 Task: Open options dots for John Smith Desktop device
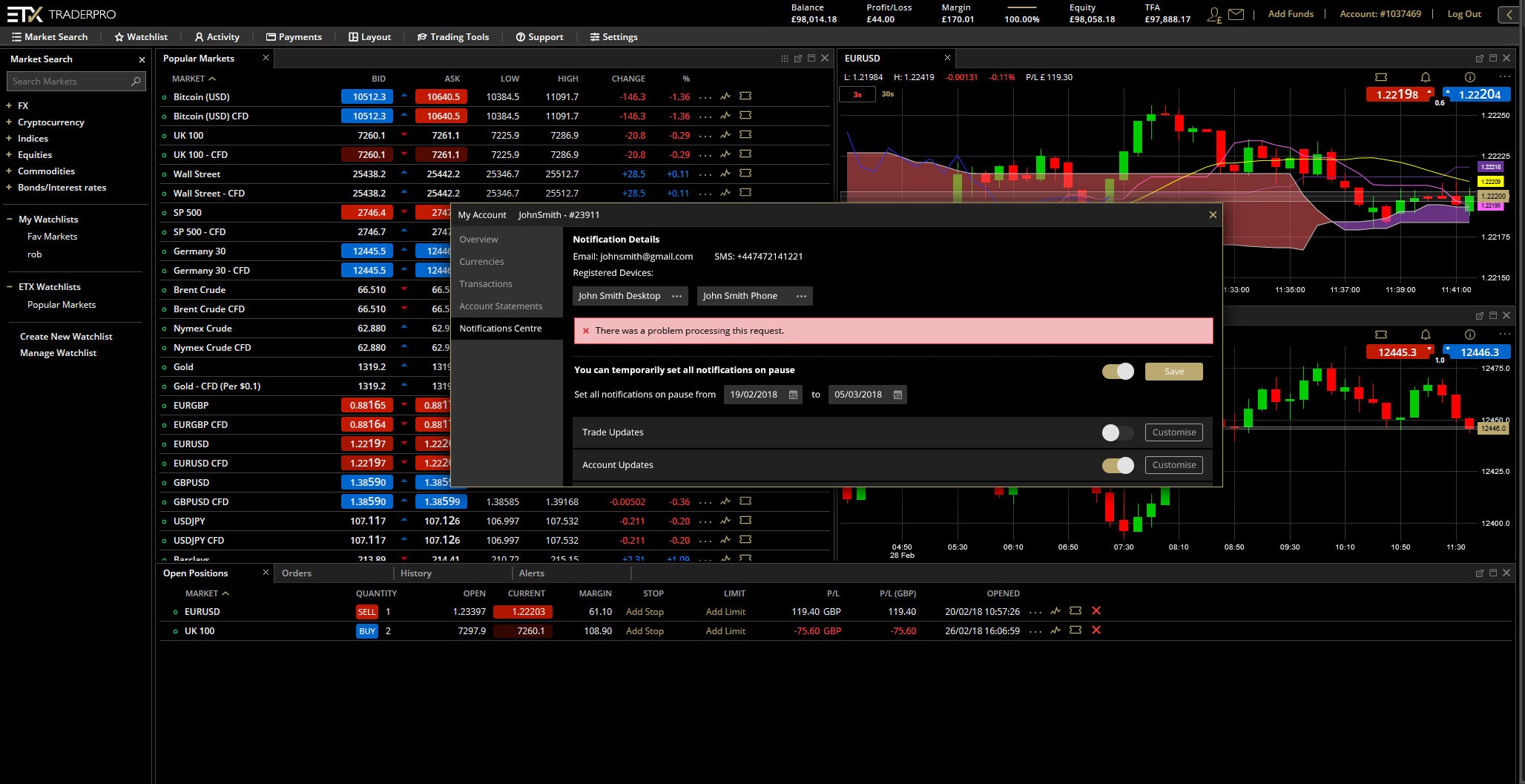click(676, 296)
